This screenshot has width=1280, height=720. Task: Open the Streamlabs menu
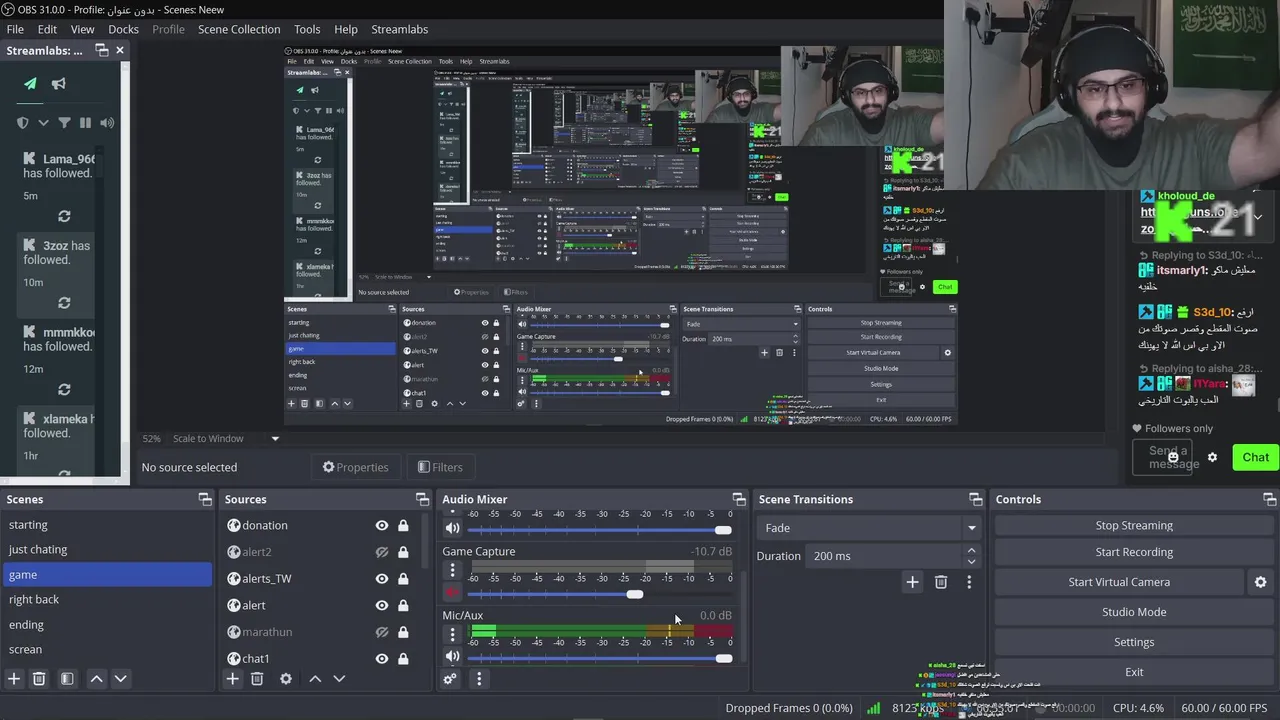[x=400, y=29]
